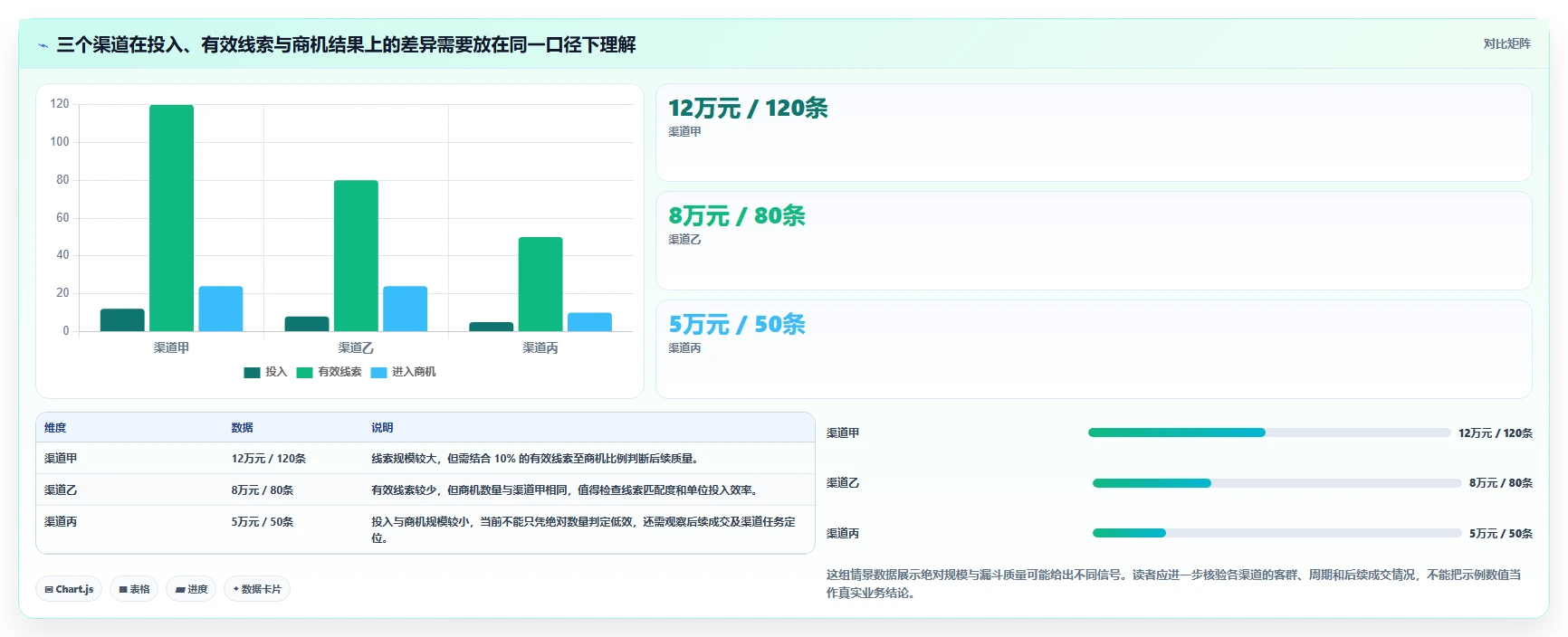Click the 8万元 / 80条 value after the progress bar

(1501, 483)
